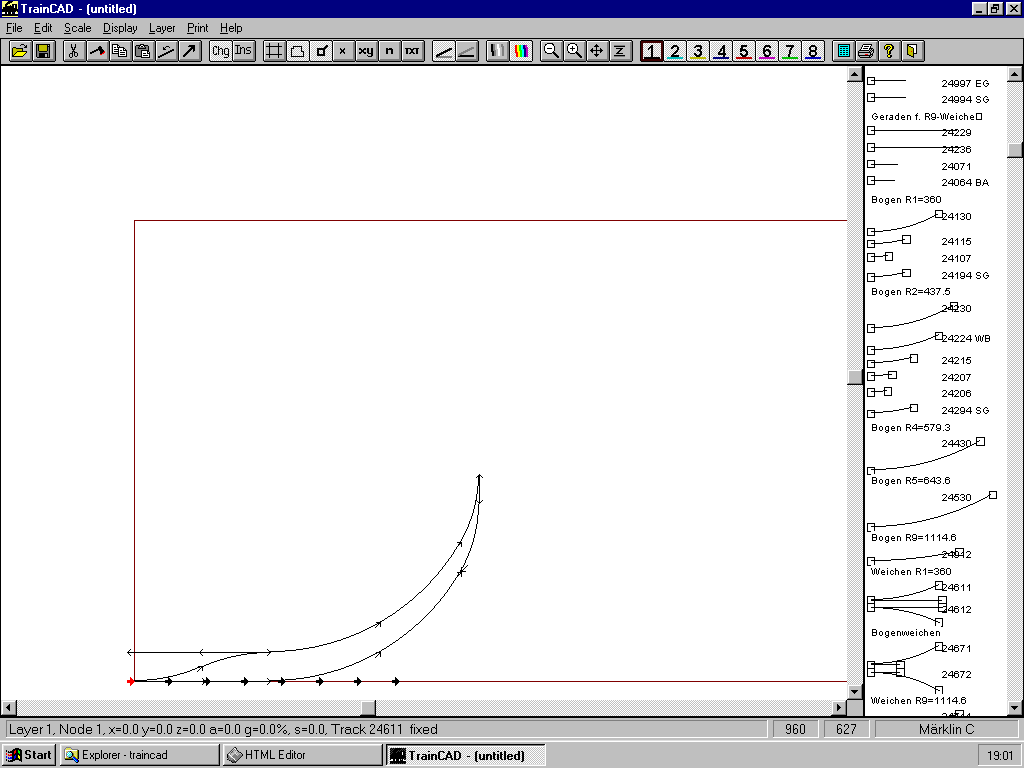Open the Display menu

[x=120, y=28]
